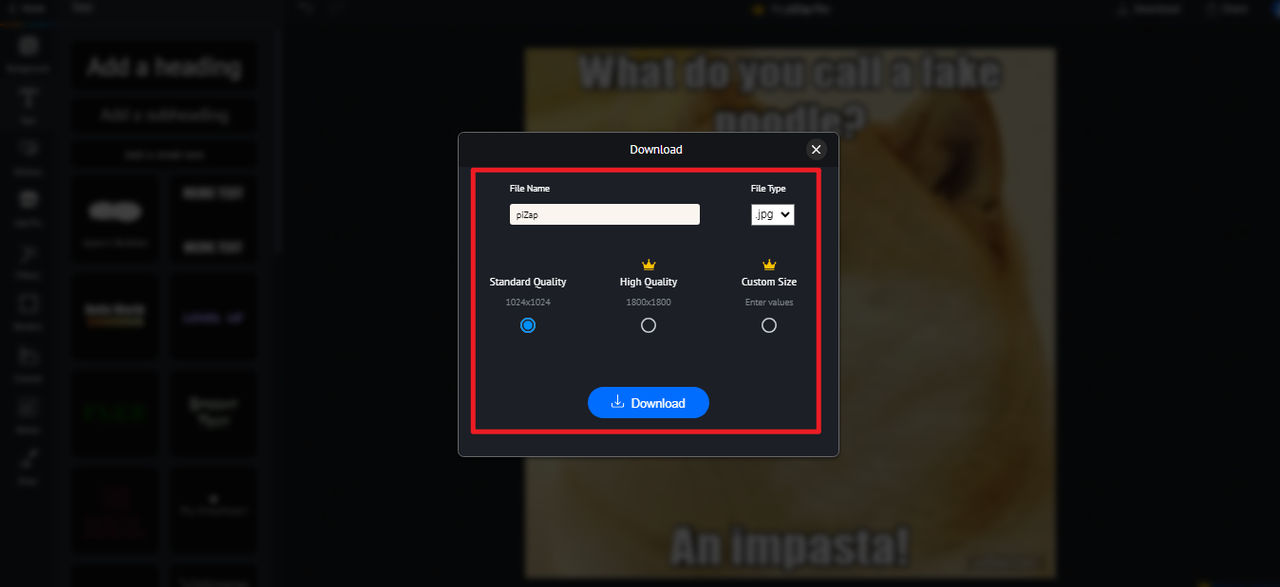Click the Add a subheading text preset
The image size is (1280, 587).
tap(164, 115)
